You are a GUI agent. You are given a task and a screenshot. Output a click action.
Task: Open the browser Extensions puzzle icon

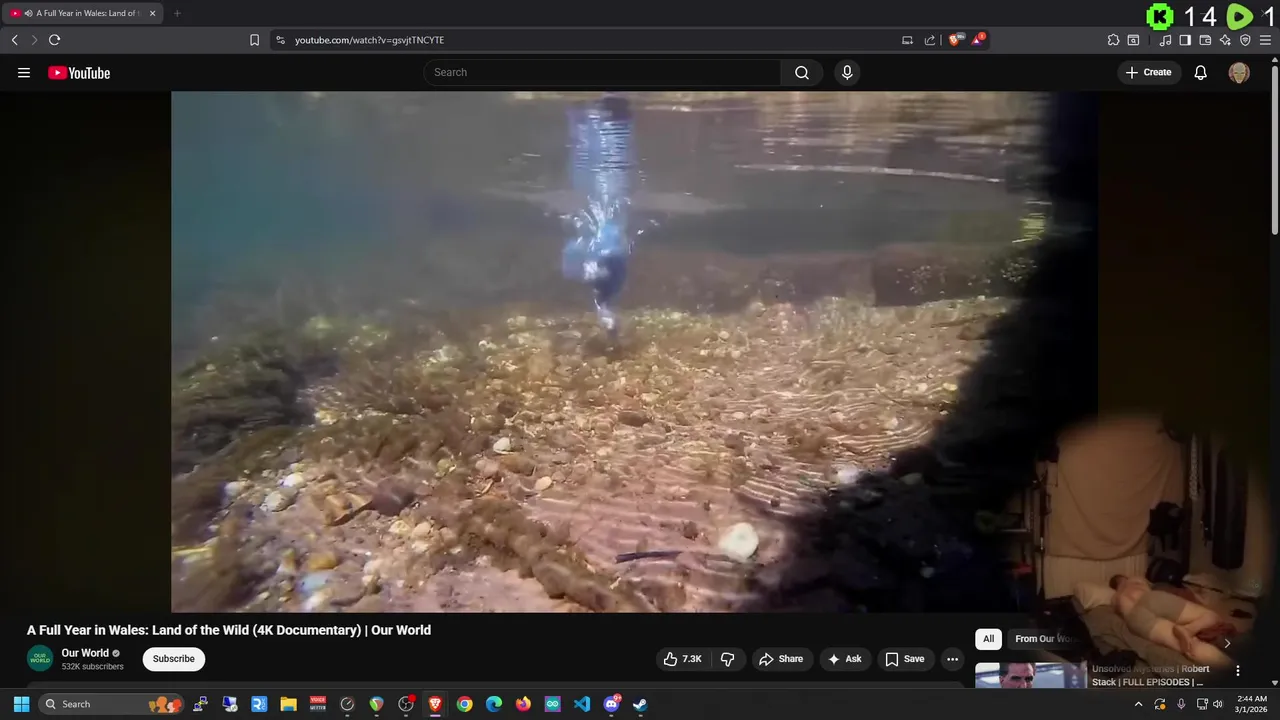(x=1113, y=40)
